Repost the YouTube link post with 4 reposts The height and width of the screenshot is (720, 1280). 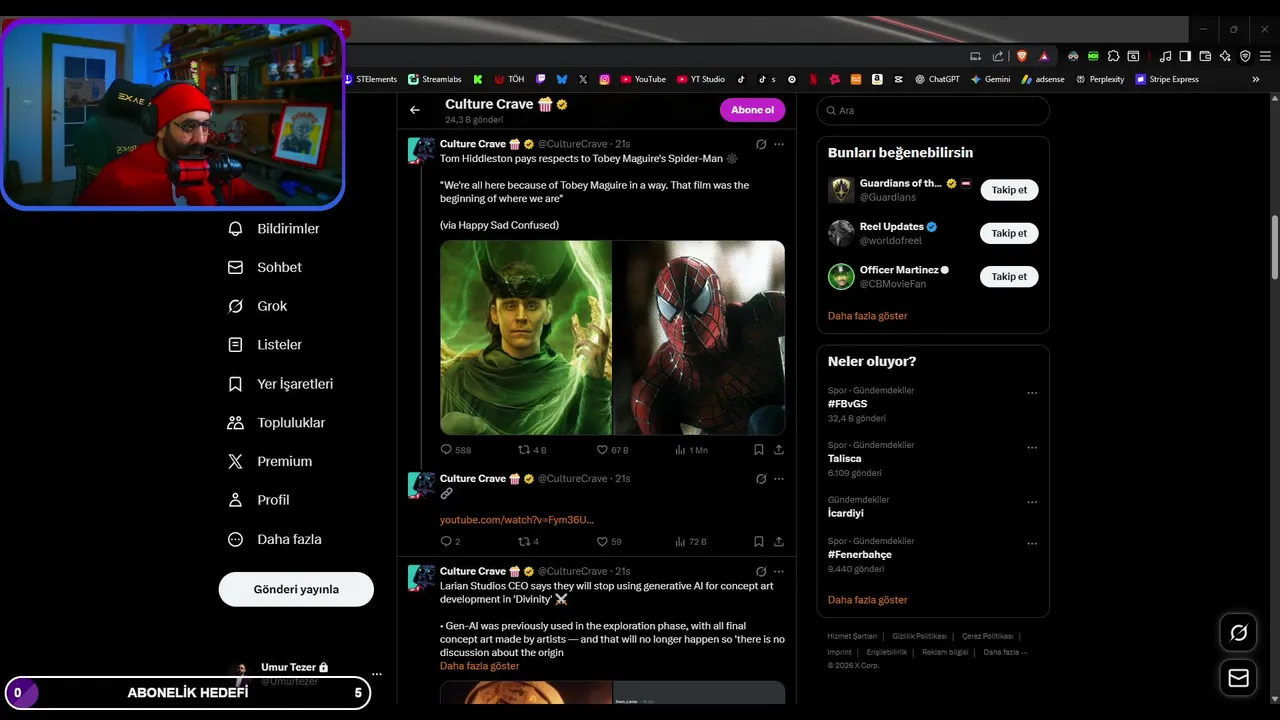528,542
